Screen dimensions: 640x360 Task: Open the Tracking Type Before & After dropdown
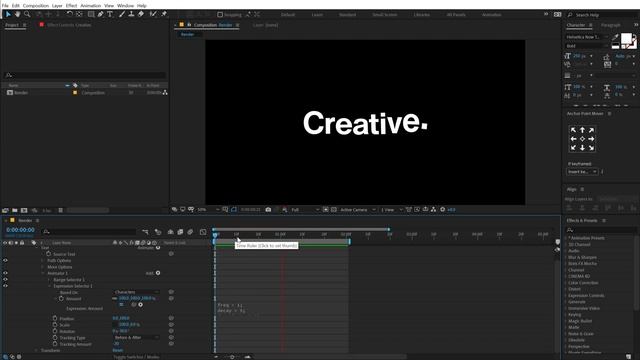coord(136,338)
